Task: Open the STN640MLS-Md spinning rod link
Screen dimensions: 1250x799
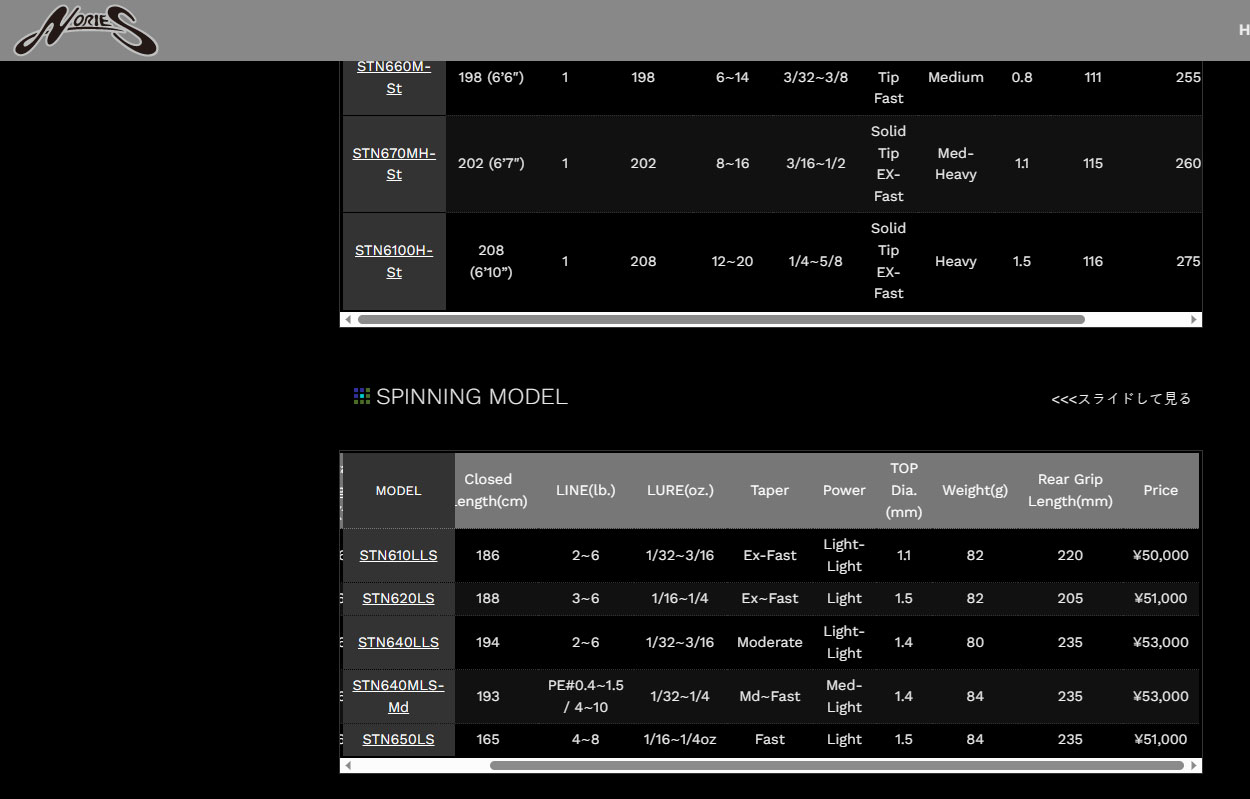Action: point(398,696)
